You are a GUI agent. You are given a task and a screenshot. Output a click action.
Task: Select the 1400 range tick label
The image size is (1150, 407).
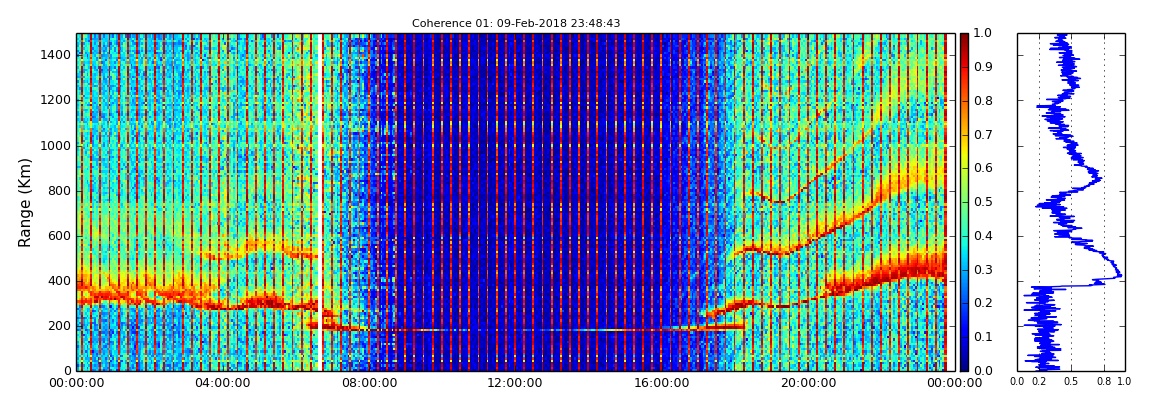click(x=56, y=55)
